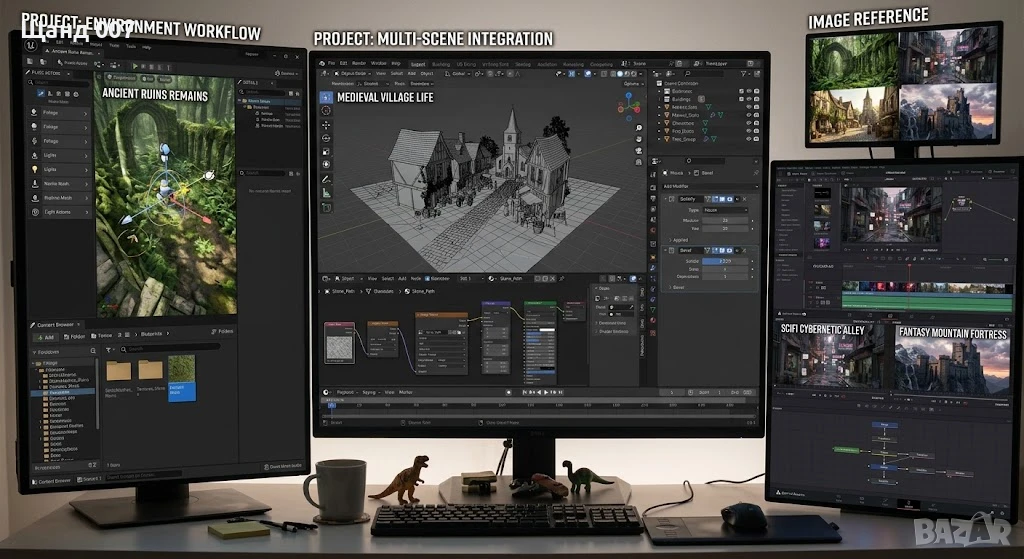Expand the Applied section under Solidify
Image resolution: width=1024 pixels, height=559 pixels.
679,240
